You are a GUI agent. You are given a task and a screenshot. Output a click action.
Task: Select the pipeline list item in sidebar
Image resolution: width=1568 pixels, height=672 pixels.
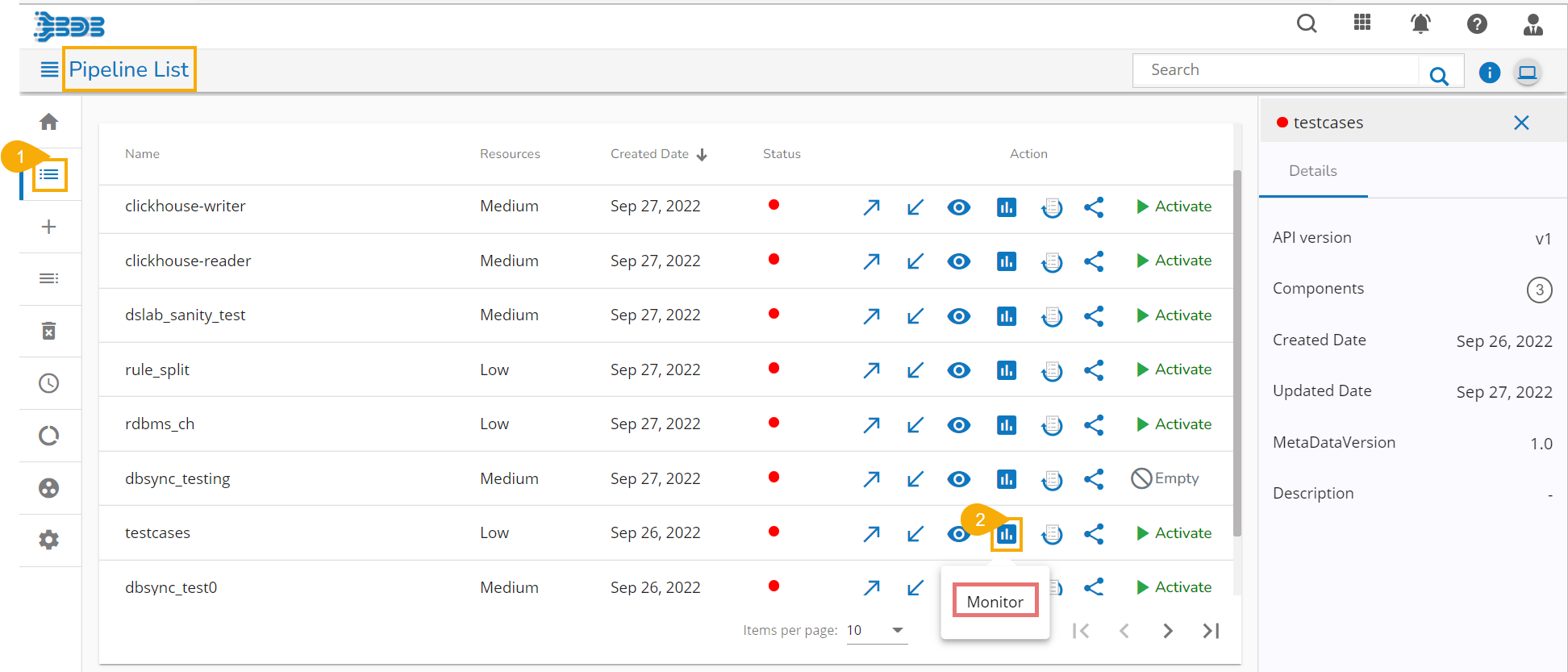[x=49, y=174]
